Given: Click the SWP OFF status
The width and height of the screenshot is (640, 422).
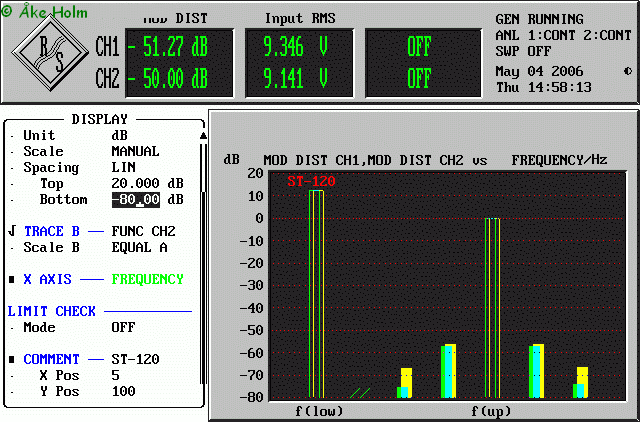Looking at the screenshot, I should (x=523, y=51).
